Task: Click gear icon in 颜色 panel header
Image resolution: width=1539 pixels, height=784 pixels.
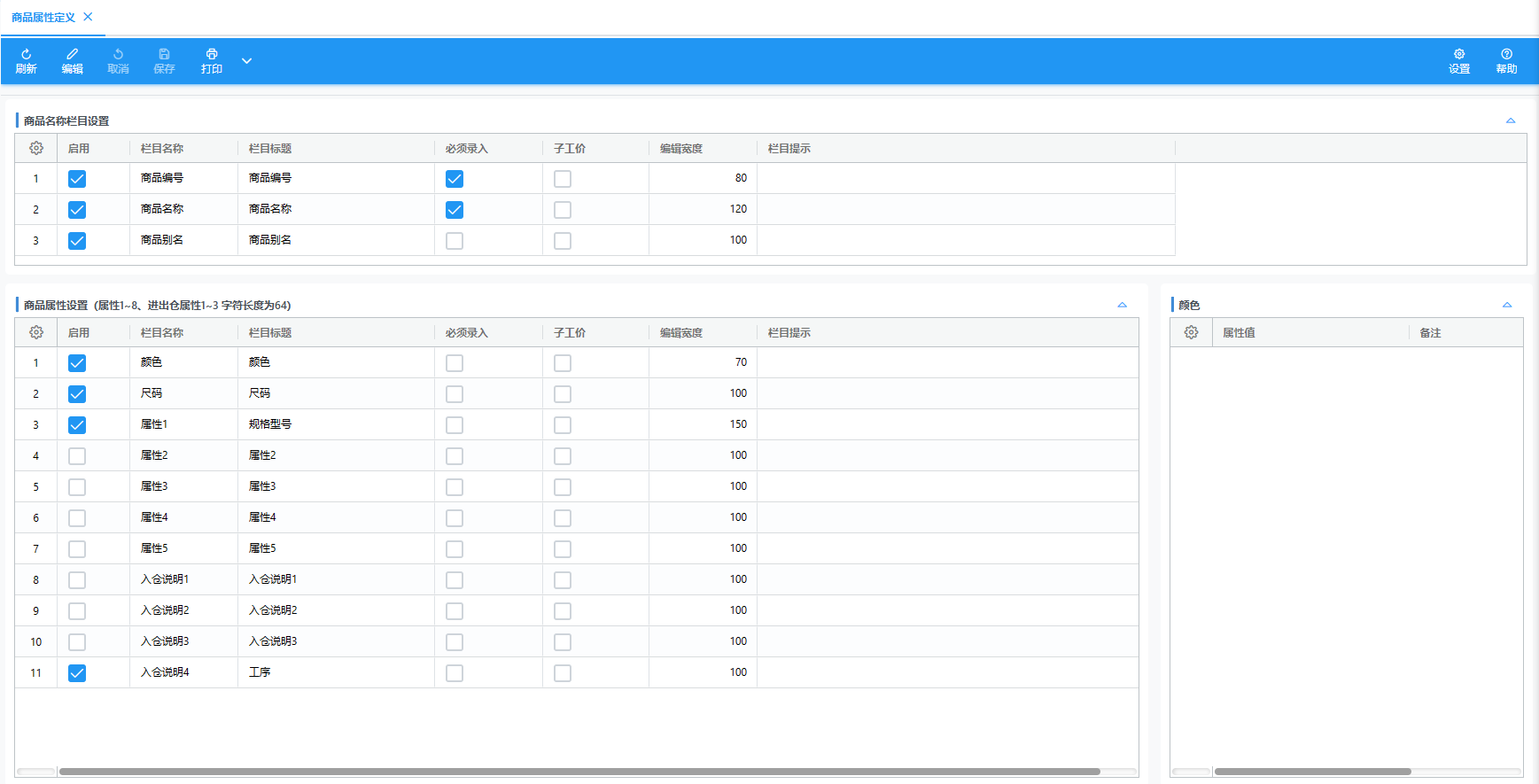Action: [x=1191, y=332]
